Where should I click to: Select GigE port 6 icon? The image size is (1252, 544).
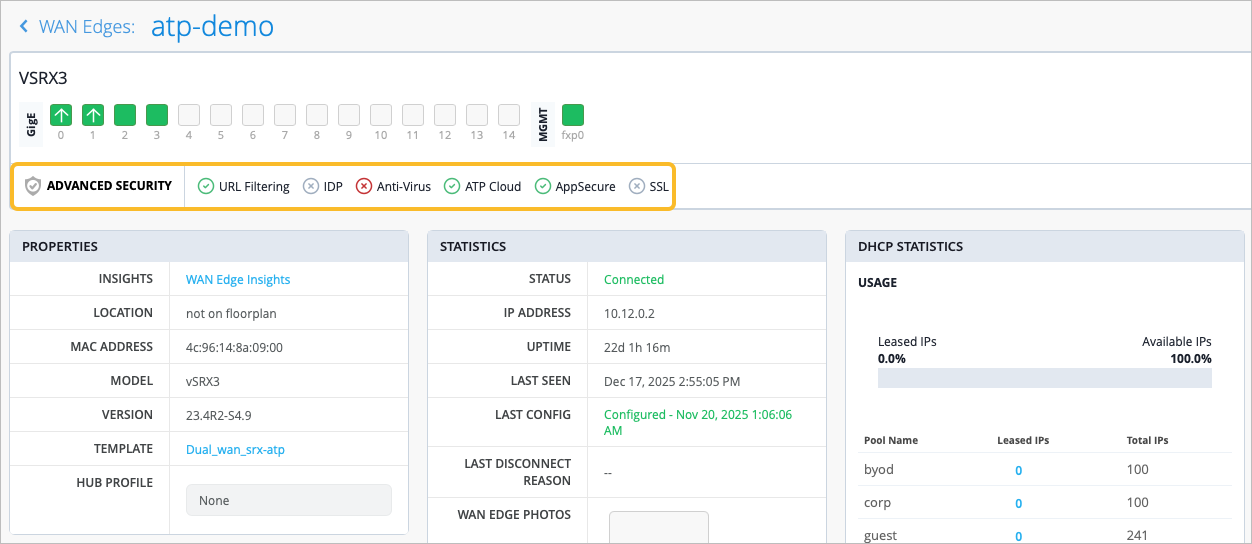tap(253, 115)
